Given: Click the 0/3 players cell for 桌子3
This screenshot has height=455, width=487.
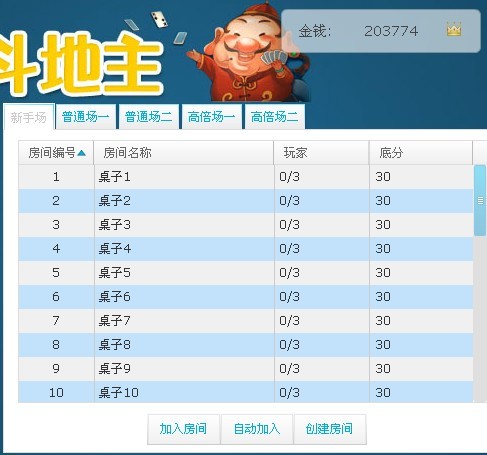Looking at the screenshot, I should [322, 225].
